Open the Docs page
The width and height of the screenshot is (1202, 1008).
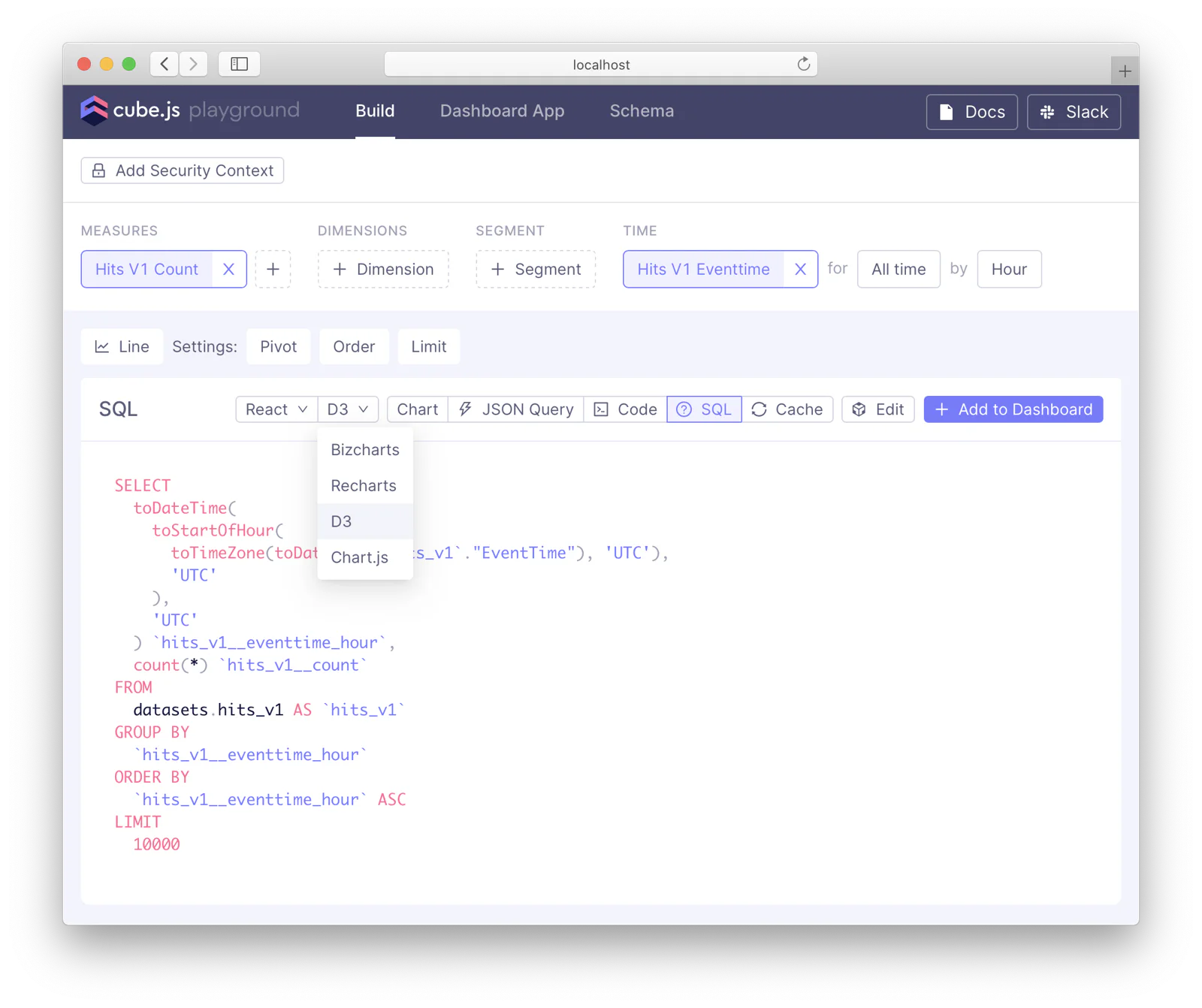[x=971, y=112]
